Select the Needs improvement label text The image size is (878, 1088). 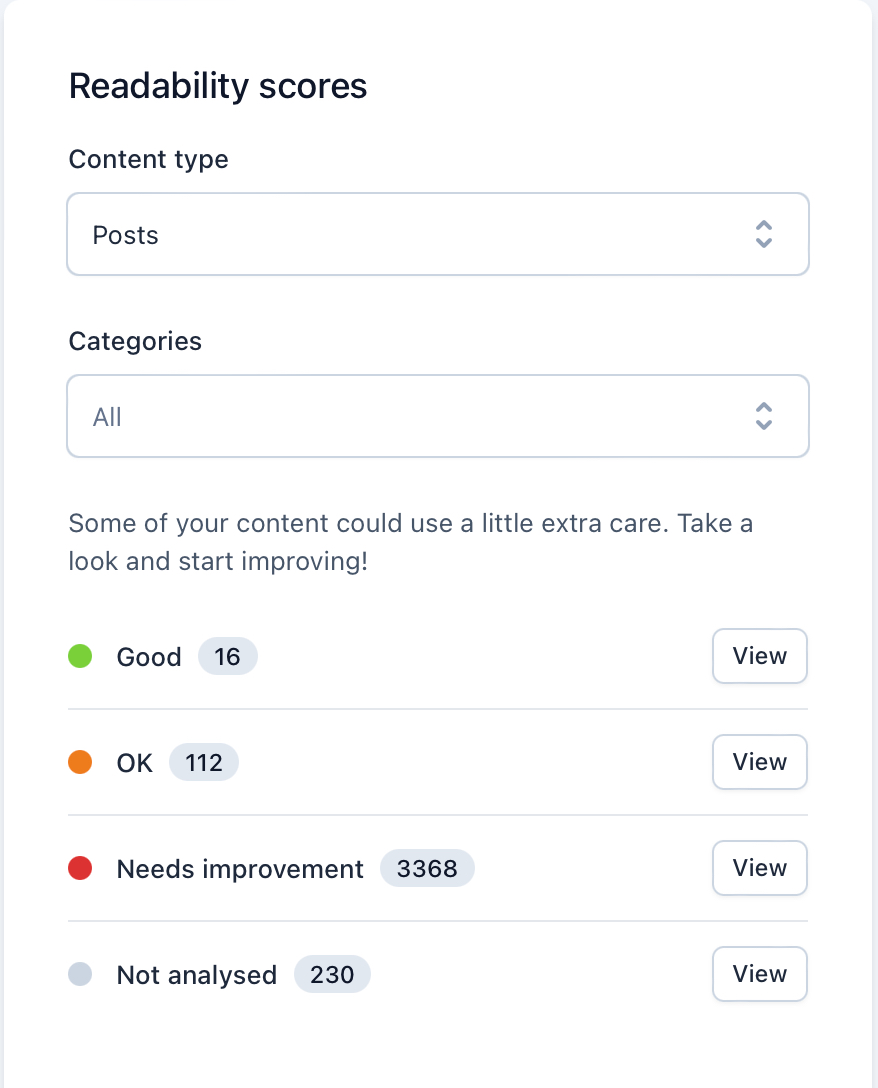[x=240, y=869]
